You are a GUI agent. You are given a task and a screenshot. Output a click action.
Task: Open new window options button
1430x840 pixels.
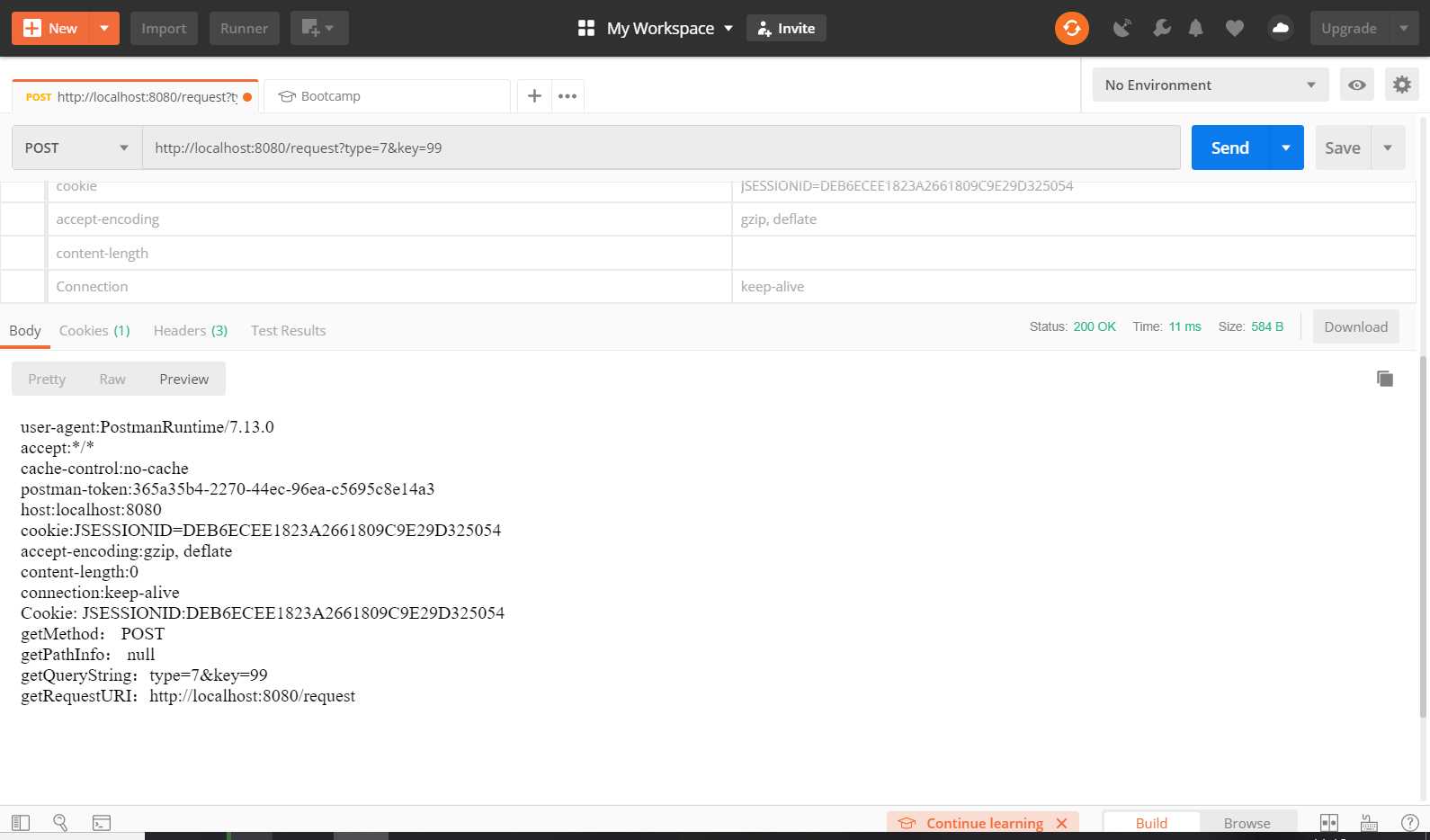(x=318, y=28)
